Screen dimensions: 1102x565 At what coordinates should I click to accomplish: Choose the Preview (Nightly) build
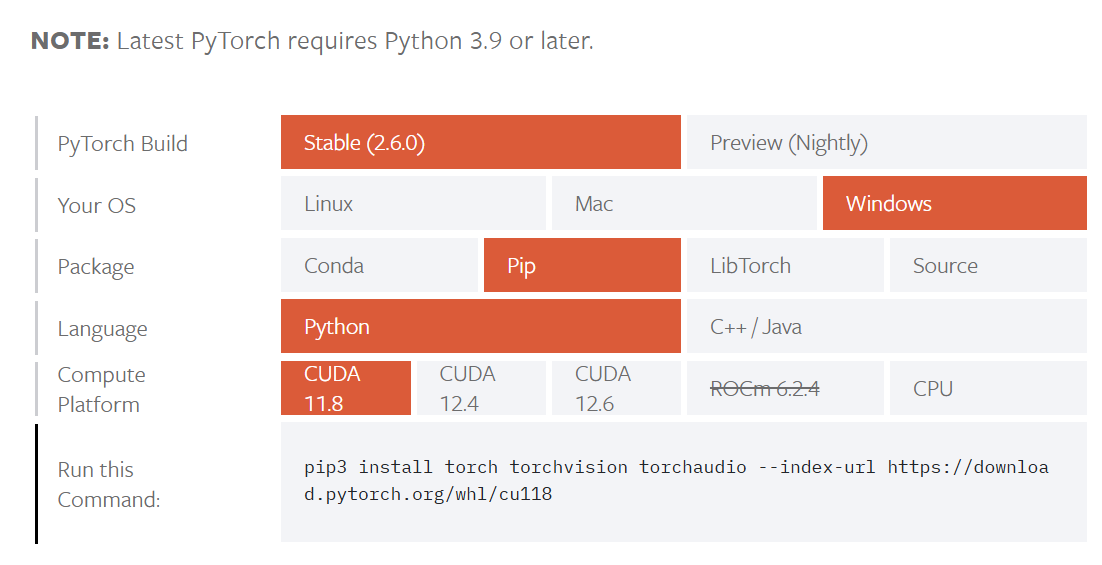885,143
